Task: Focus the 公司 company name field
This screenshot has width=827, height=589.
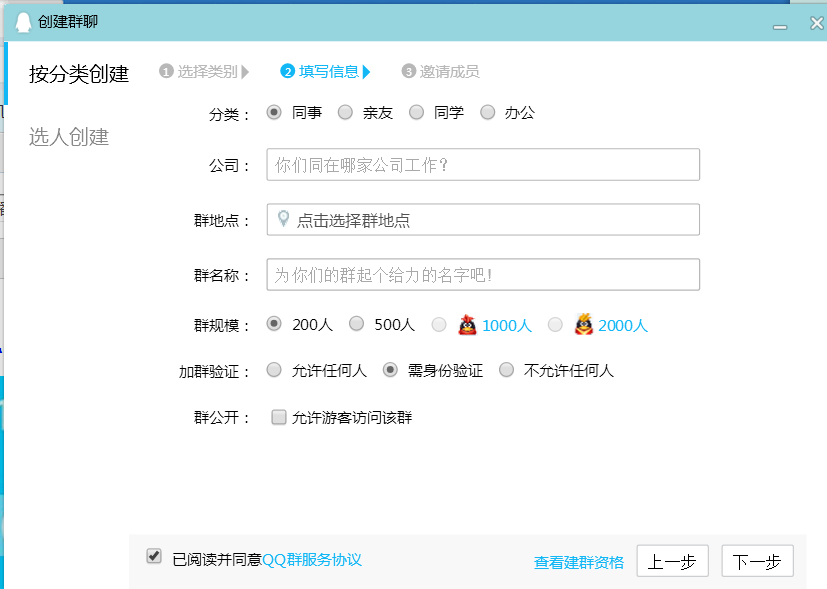Action: 483,165
